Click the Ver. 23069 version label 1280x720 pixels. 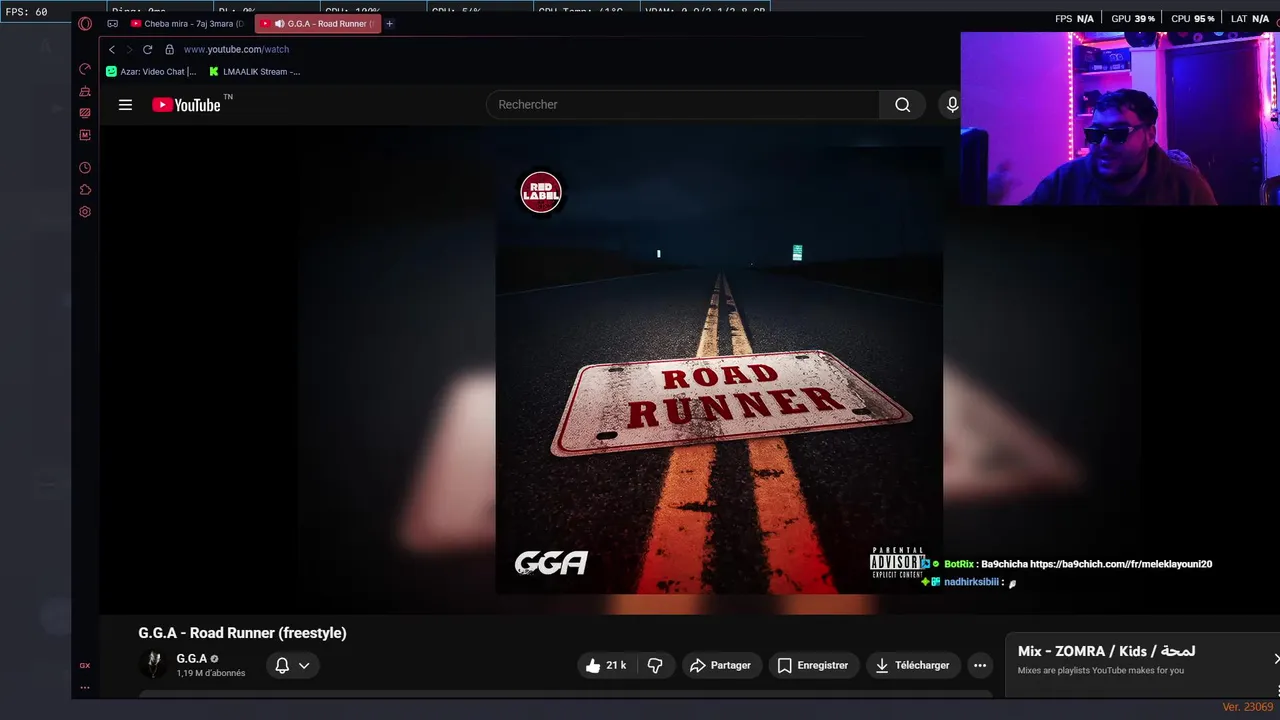click(x=1247, y=707)
